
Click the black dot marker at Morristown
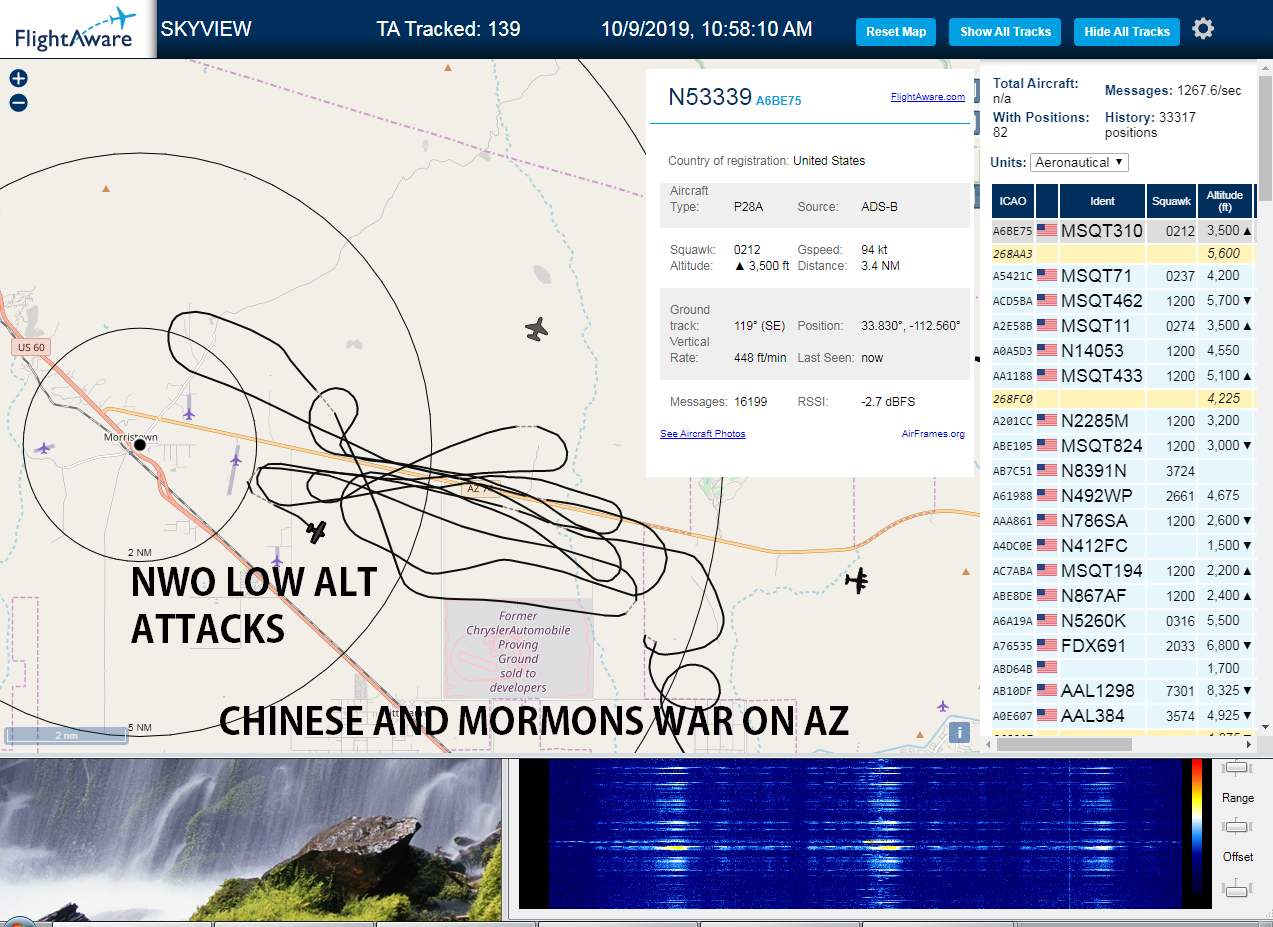tap(140, 445)
